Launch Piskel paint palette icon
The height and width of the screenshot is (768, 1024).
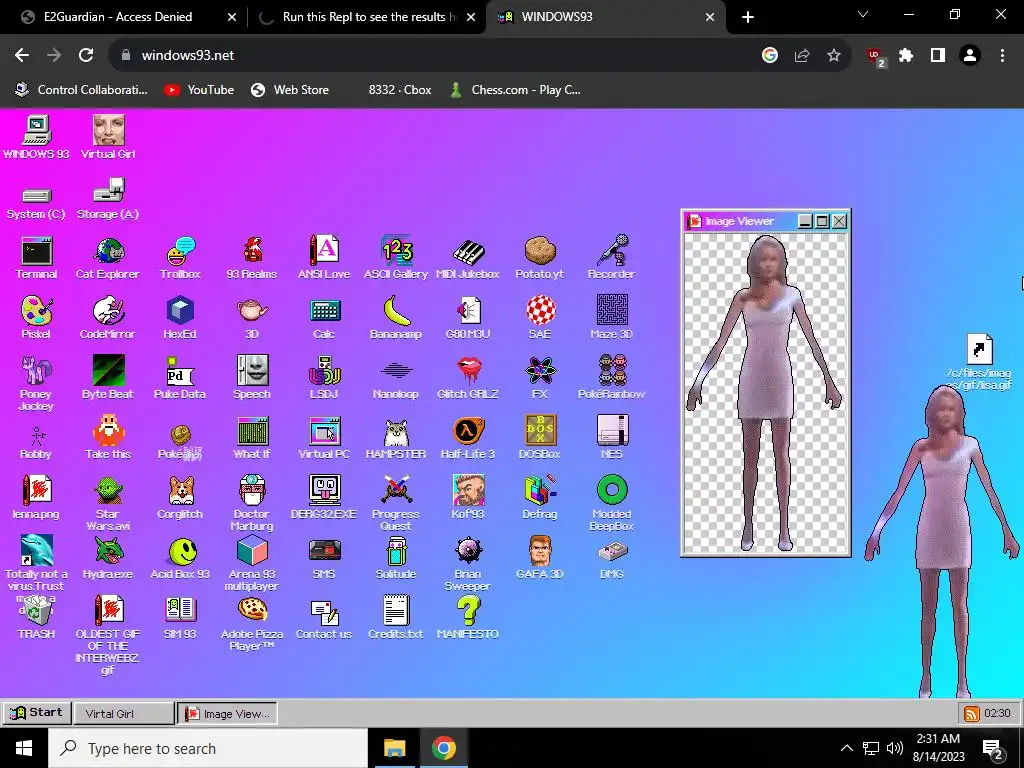tap(36, 317)
